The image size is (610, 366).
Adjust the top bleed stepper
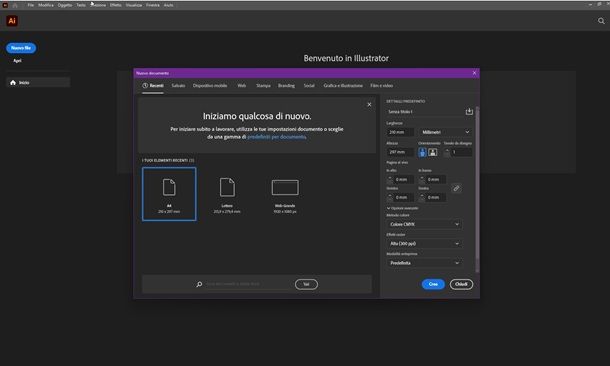pyautogui.click(x=390, y=179)
